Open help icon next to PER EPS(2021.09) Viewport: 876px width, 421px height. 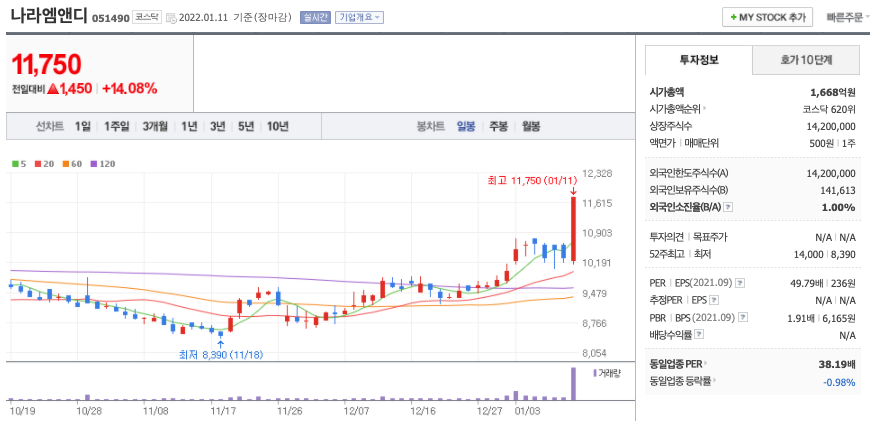point(740,283)
